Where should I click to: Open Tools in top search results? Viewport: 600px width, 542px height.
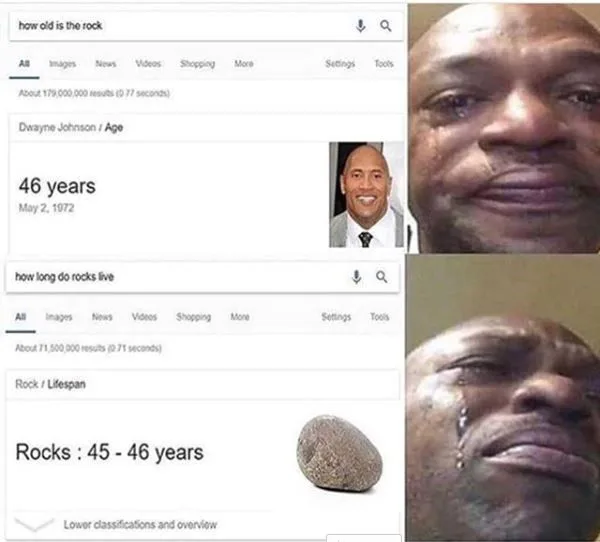384,64
